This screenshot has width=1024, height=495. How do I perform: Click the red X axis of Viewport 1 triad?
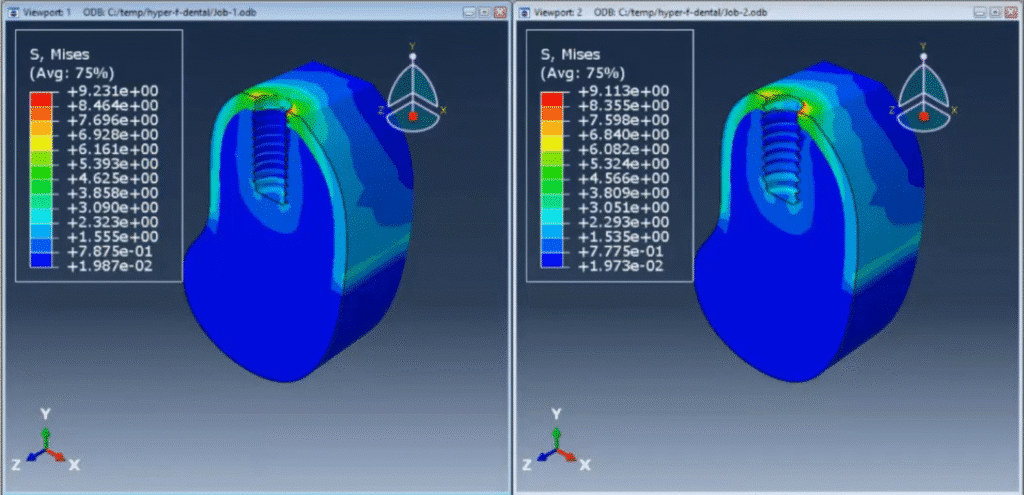[57, 455]
